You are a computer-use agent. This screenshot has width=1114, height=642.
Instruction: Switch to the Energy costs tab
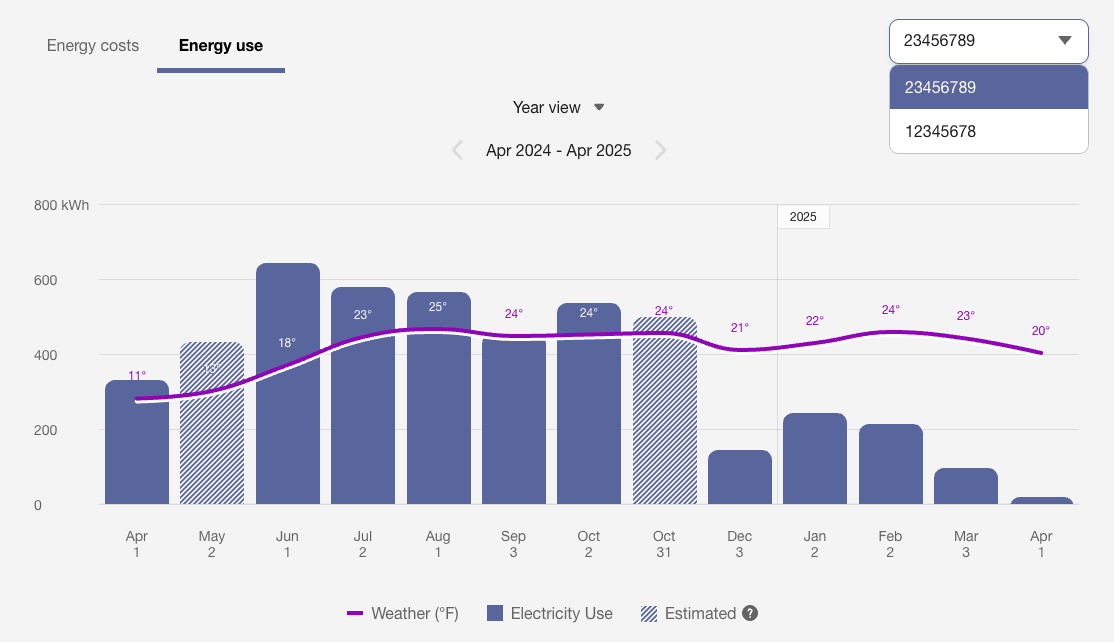[x=92, y=45]
